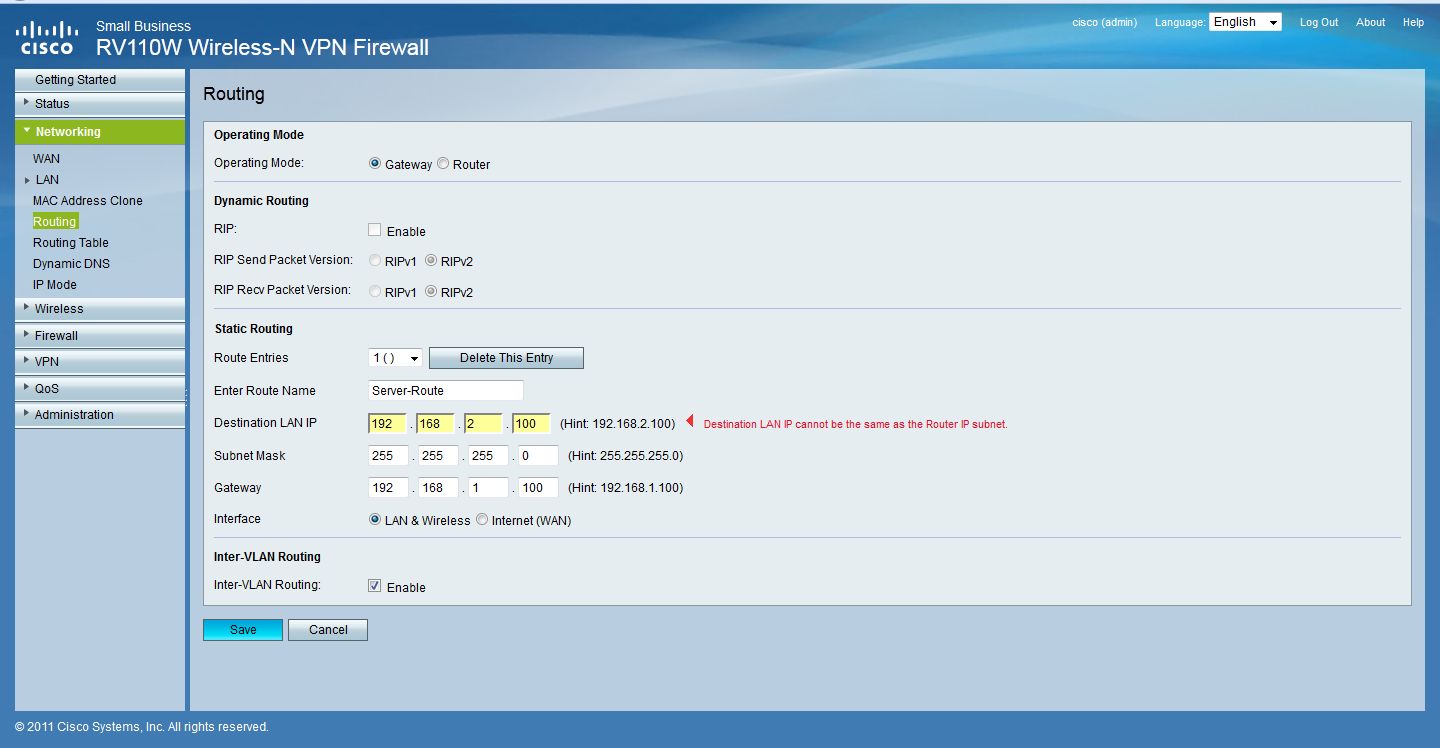Select LAN & Wireless interface

pos(375,520)
